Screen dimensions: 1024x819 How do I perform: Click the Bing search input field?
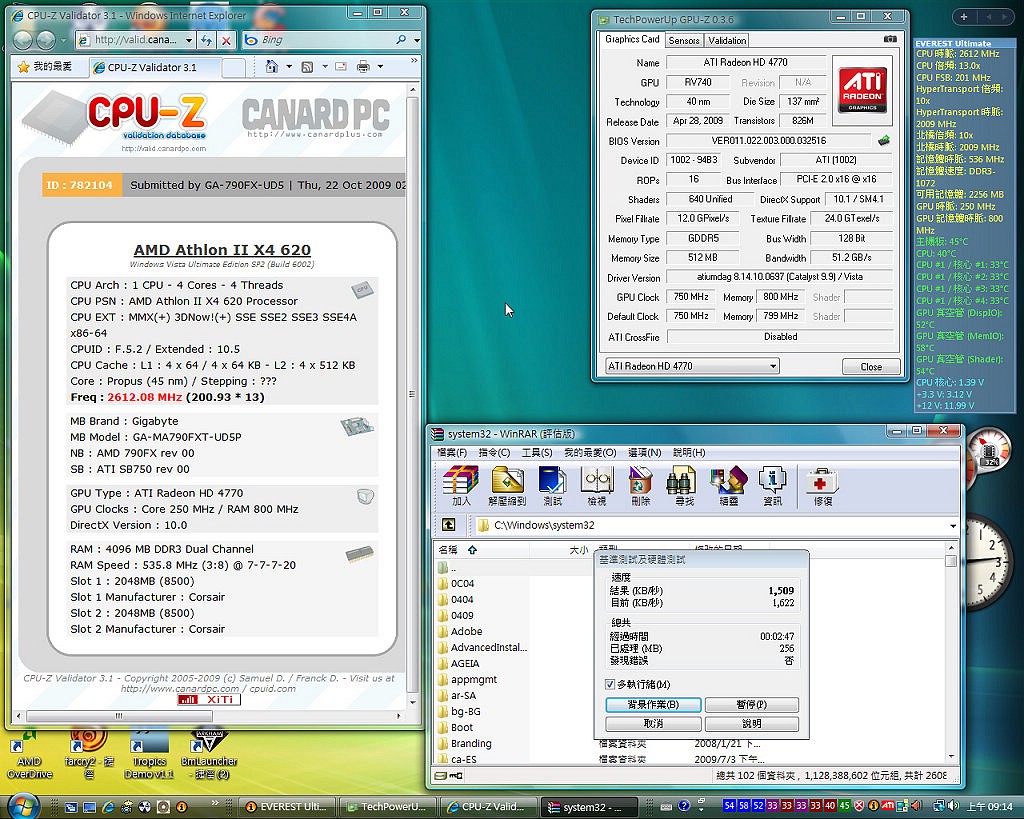[x=327, y=40]
